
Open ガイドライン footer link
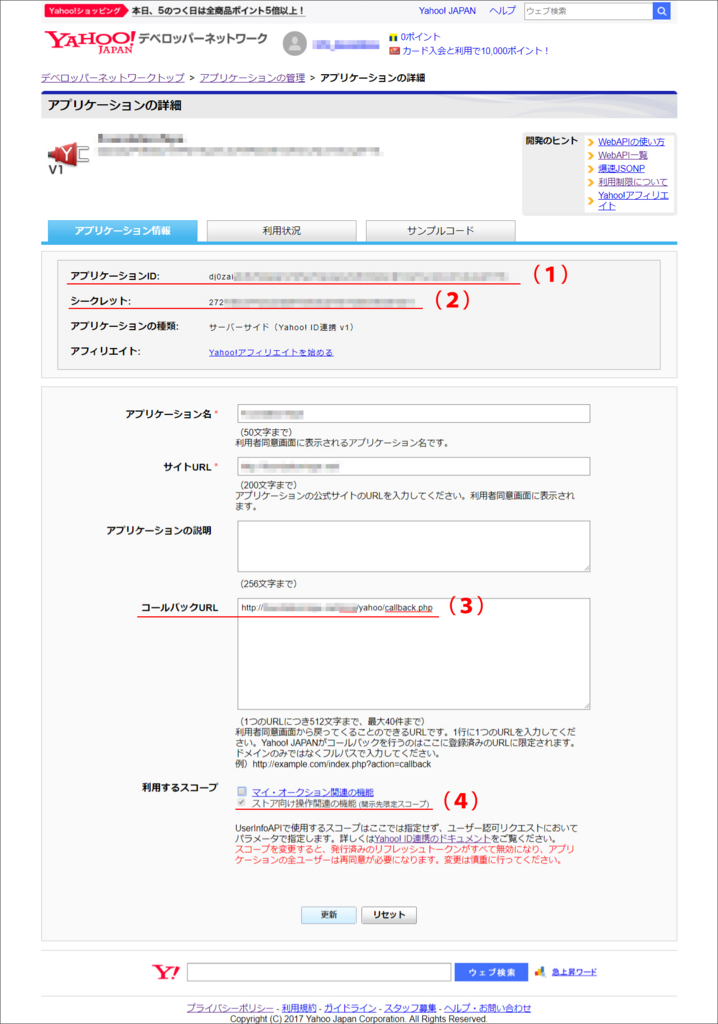pyautogui.click(x=350, y=1008)
